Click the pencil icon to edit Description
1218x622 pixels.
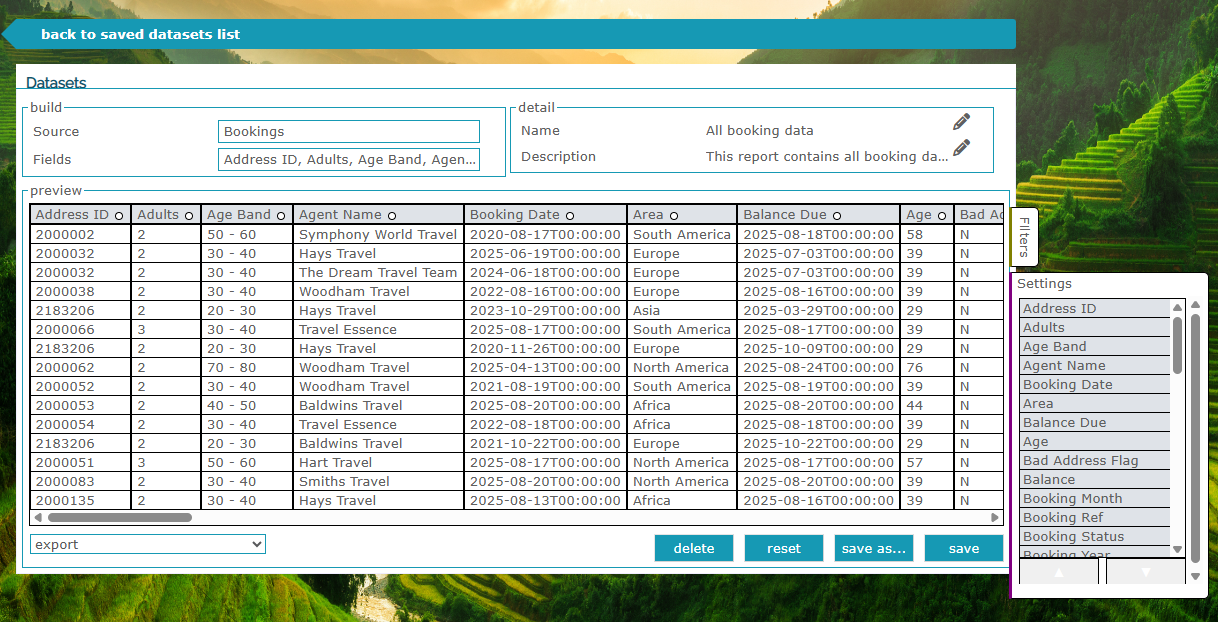(961, 148)
